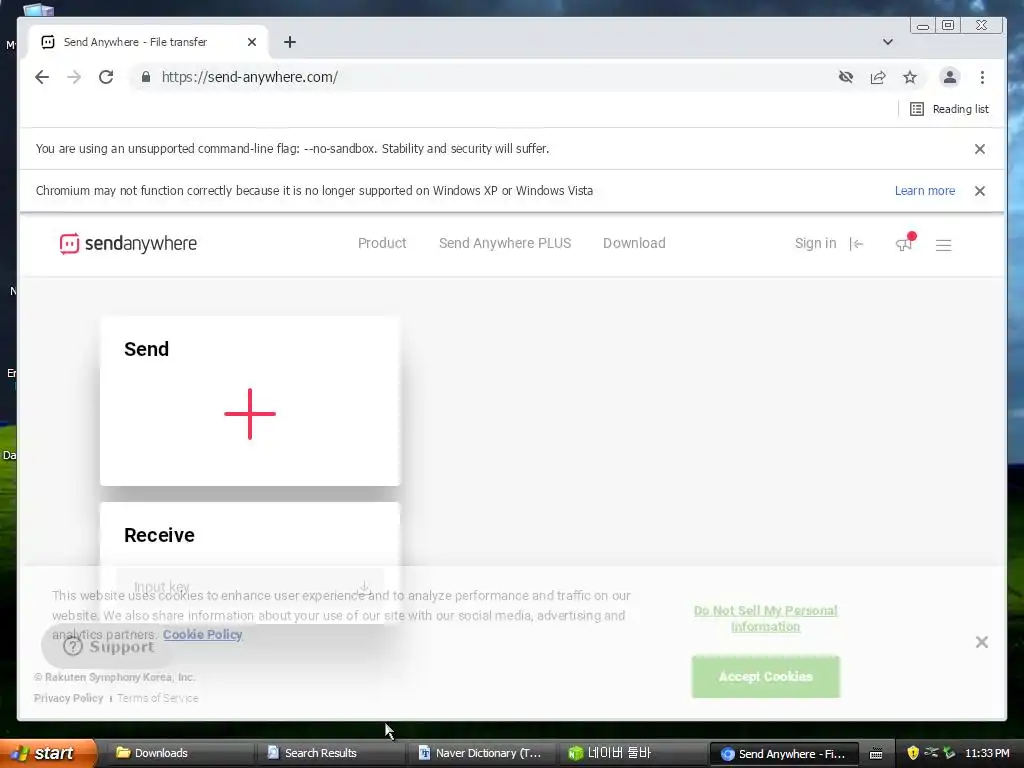Viewport: 1024px width, 768px height.
Task: Close the cookie consent banner
Action: click(x=981, y=642)
